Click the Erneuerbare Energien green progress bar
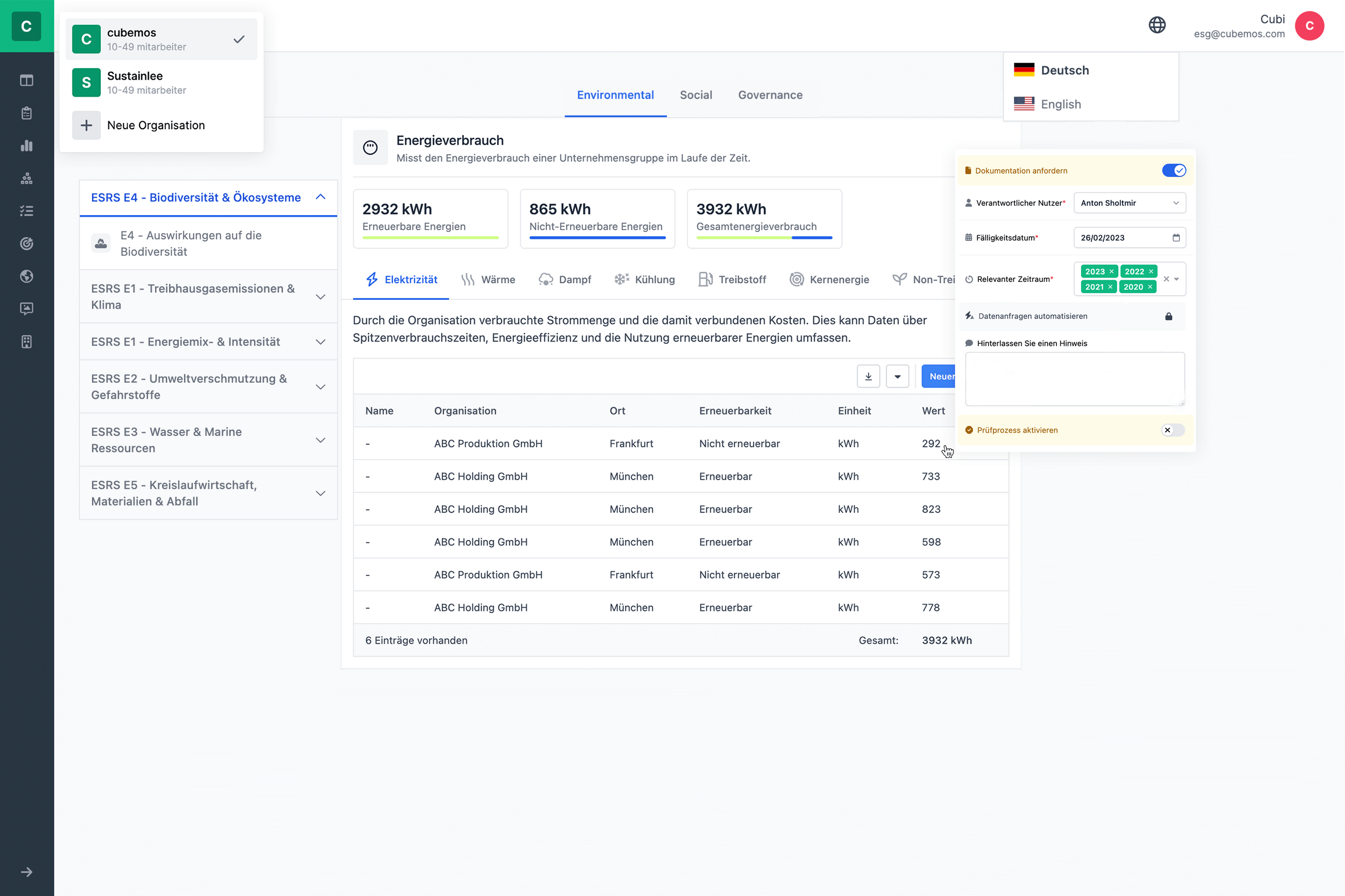The width and height of the screenshot is (1345, 896). point(430,238)
